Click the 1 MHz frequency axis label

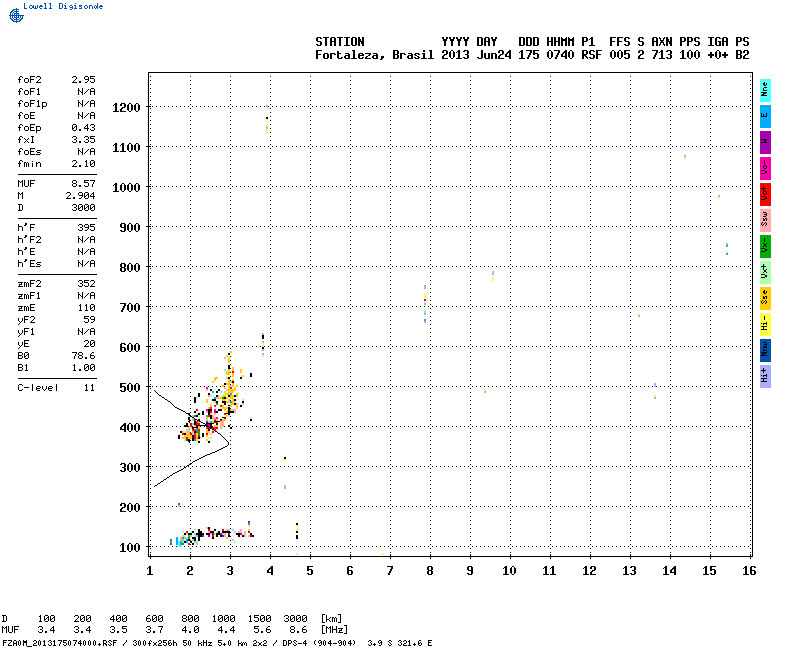coord(149,571)
